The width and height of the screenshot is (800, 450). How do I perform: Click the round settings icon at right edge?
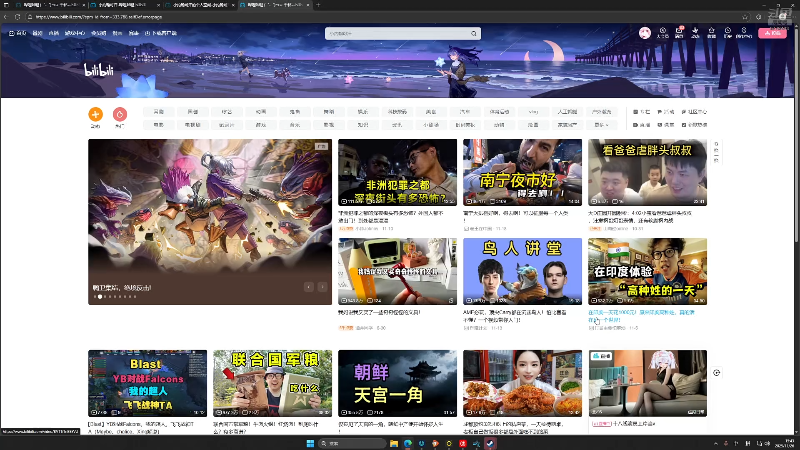click(716, 373)
